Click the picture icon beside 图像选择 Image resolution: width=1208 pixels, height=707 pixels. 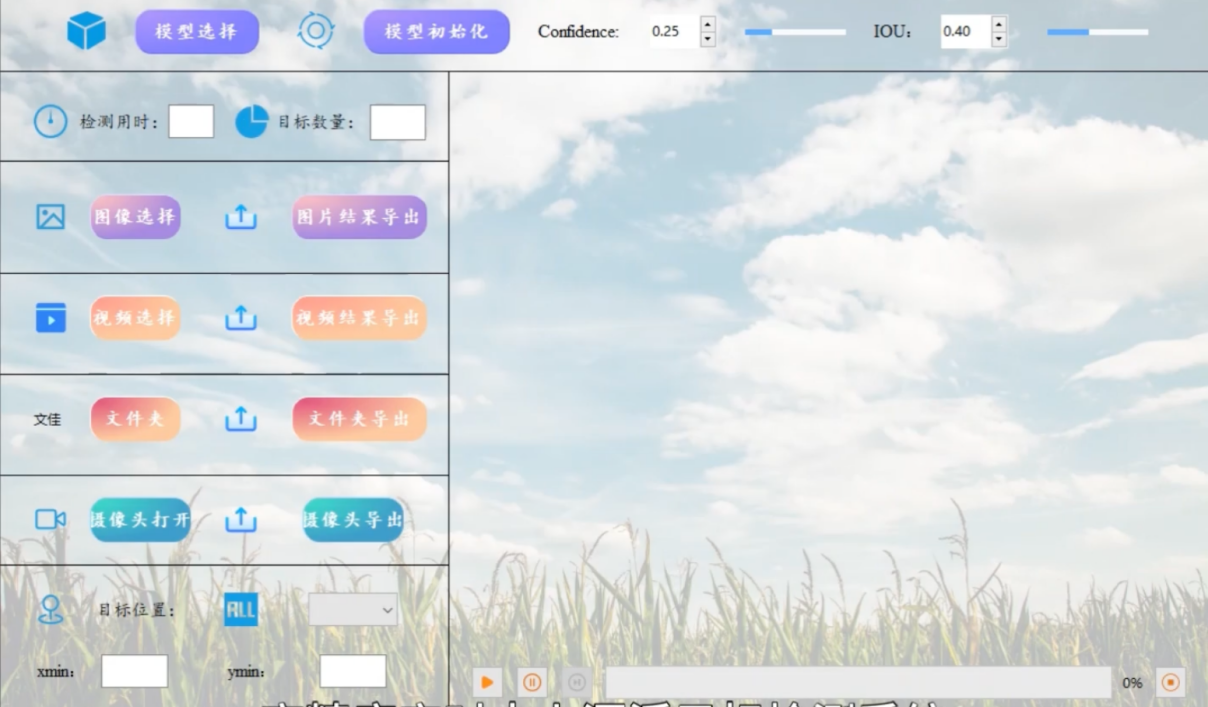50,216
